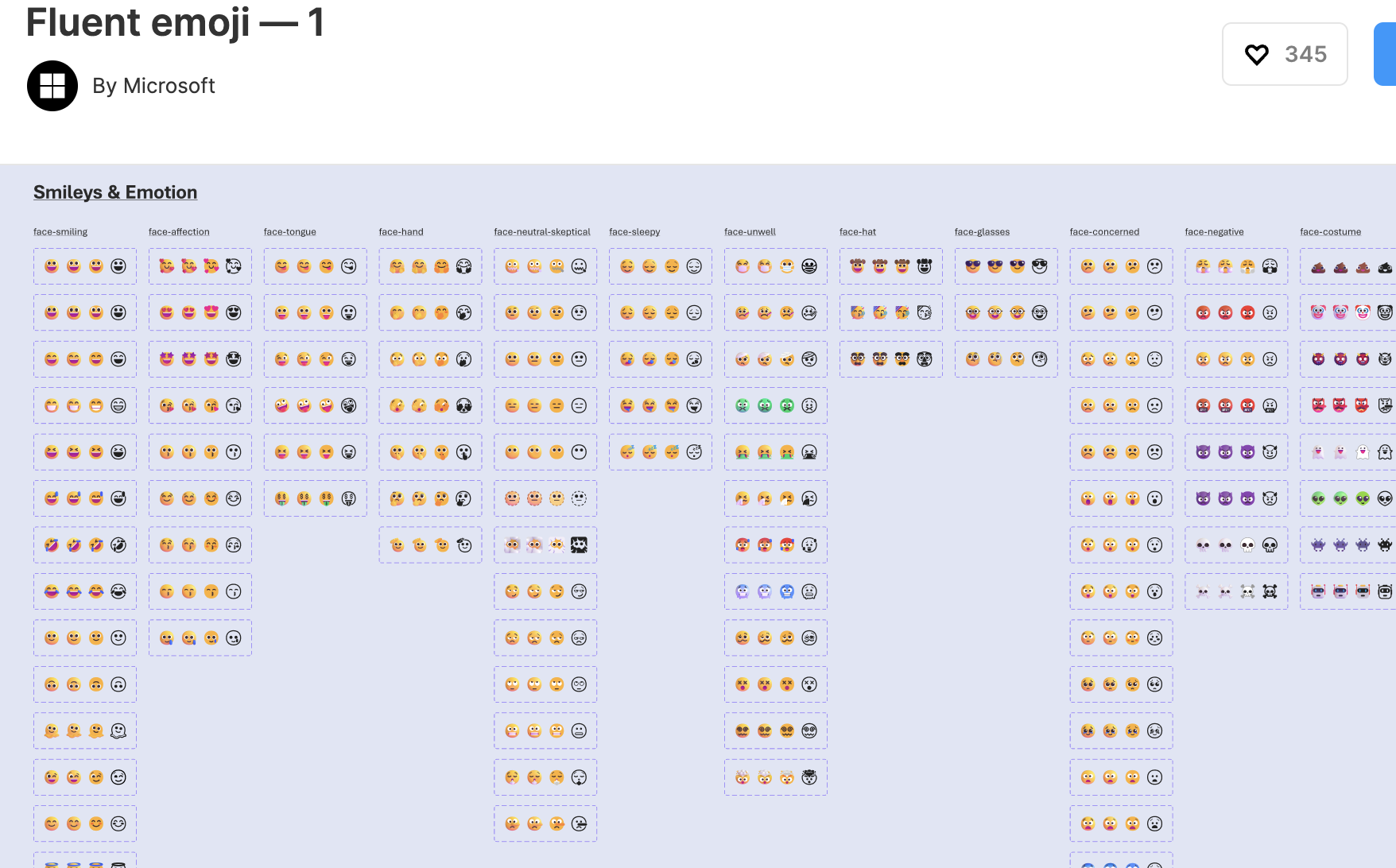
Task: Click the black outline money-mouth face emoji
Action: [x=349, y=498]
